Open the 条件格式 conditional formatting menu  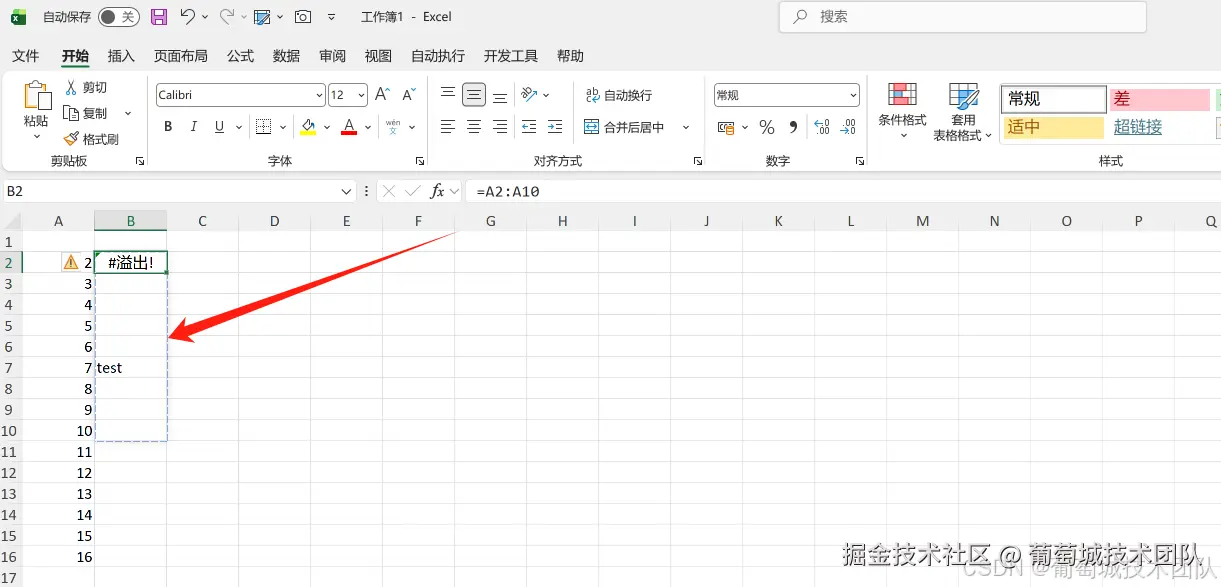click(902, 110)
